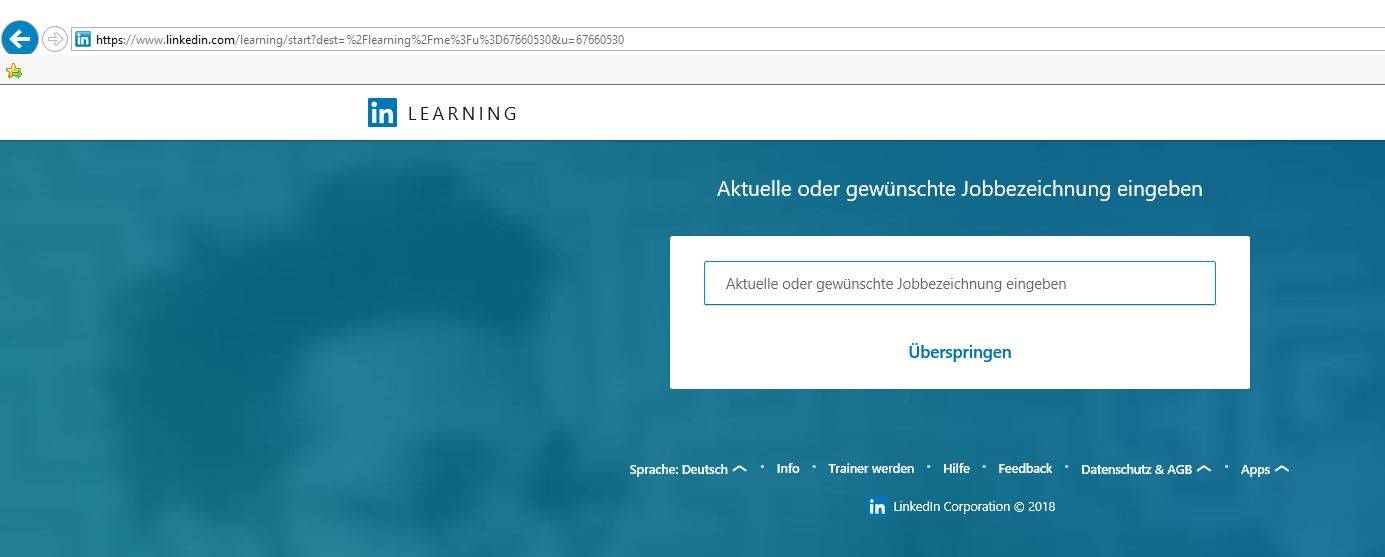This screenshot has height=557, width=1385.
Task: Click the LinkedIn Corporation © 2018 text
Action: (973, 507)
